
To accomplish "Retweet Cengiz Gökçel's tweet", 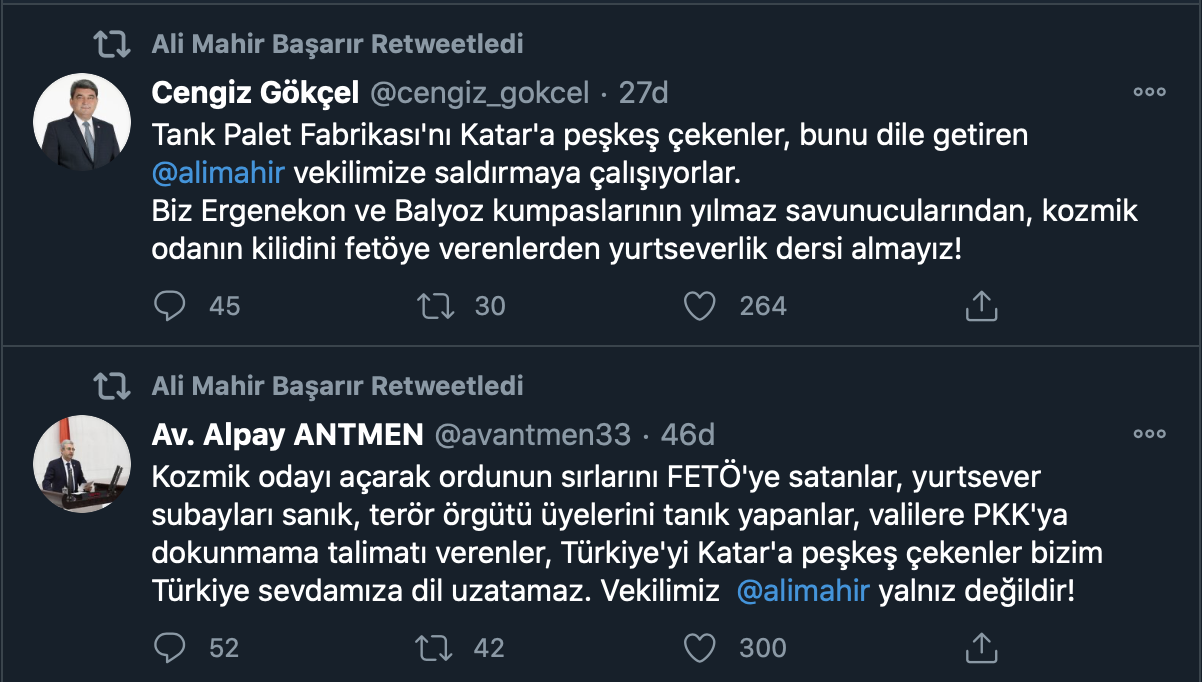I will click(435, 306).
